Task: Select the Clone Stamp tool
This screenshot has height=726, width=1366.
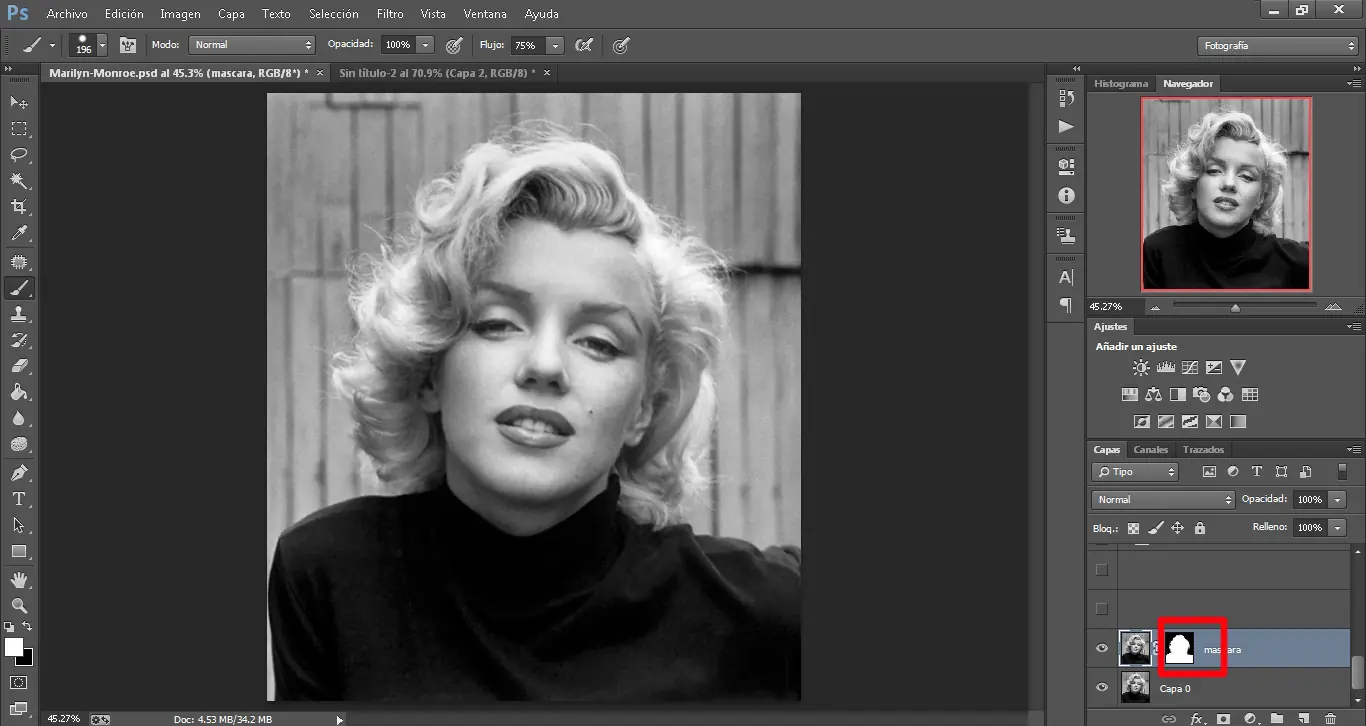Action: 19,314
